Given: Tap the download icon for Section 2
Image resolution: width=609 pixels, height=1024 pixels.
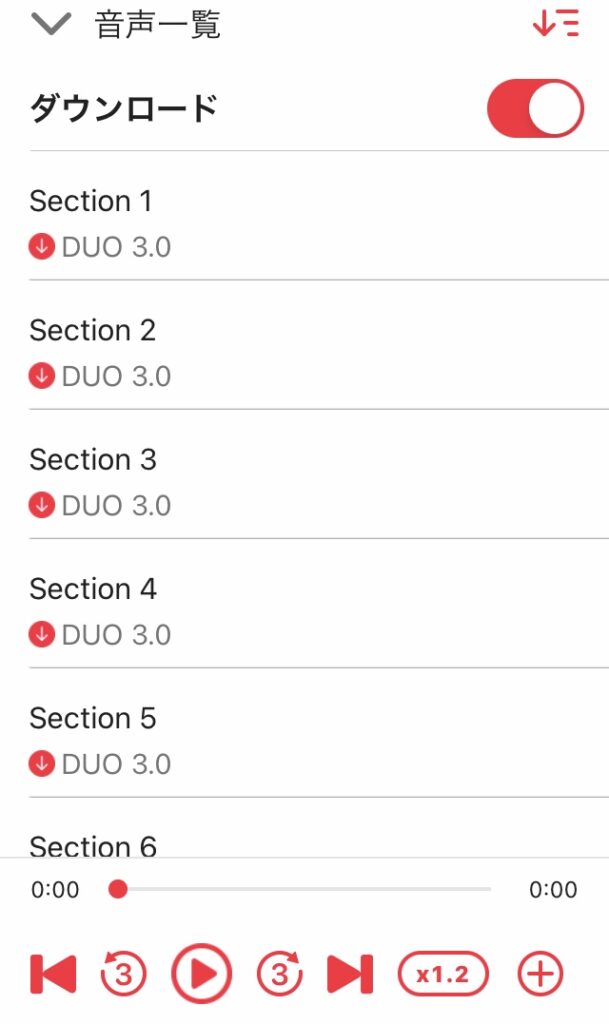Looking at the screenshot, I should point(41,376).
